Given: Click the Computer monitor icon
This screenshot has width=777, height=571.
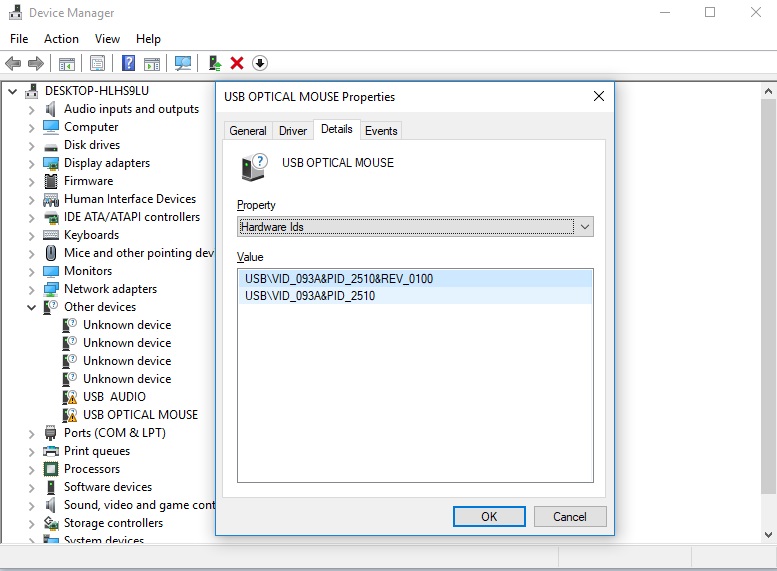Looking at the screenshot, I should tap(51, 127).
